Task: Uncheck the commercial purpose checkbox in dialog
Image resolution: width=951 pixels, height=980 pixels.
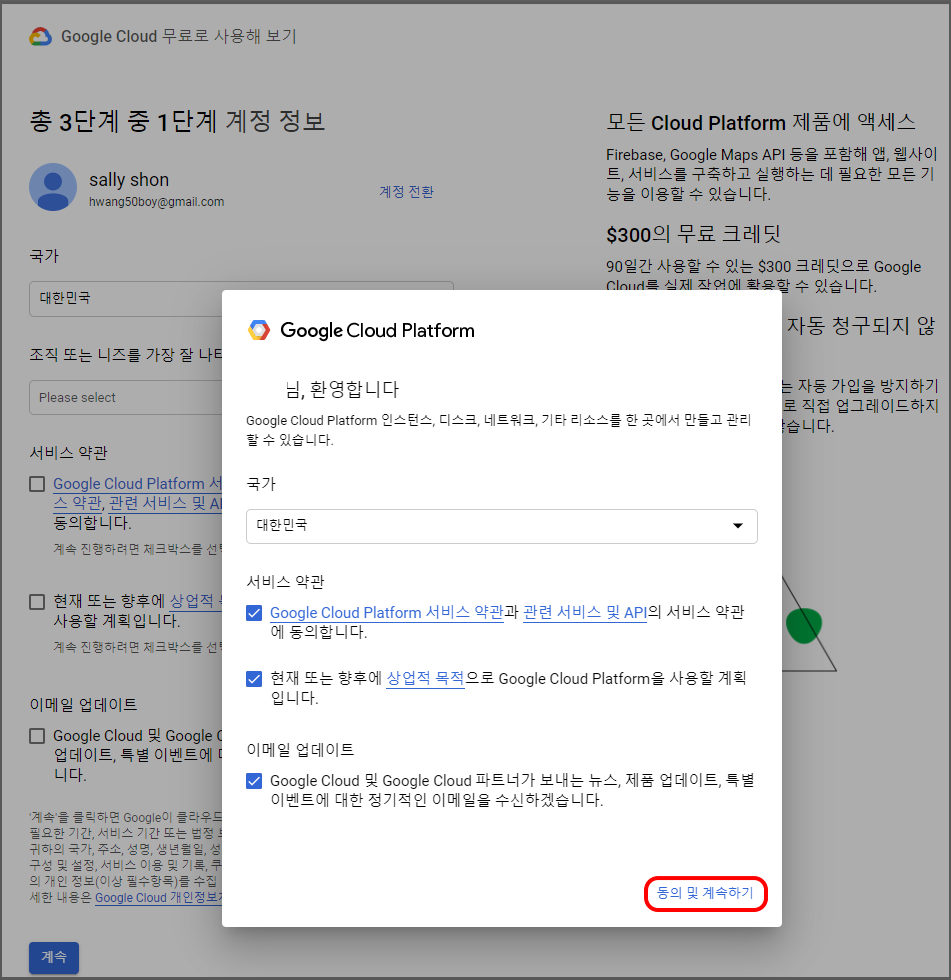Action: tap(254, 679)
